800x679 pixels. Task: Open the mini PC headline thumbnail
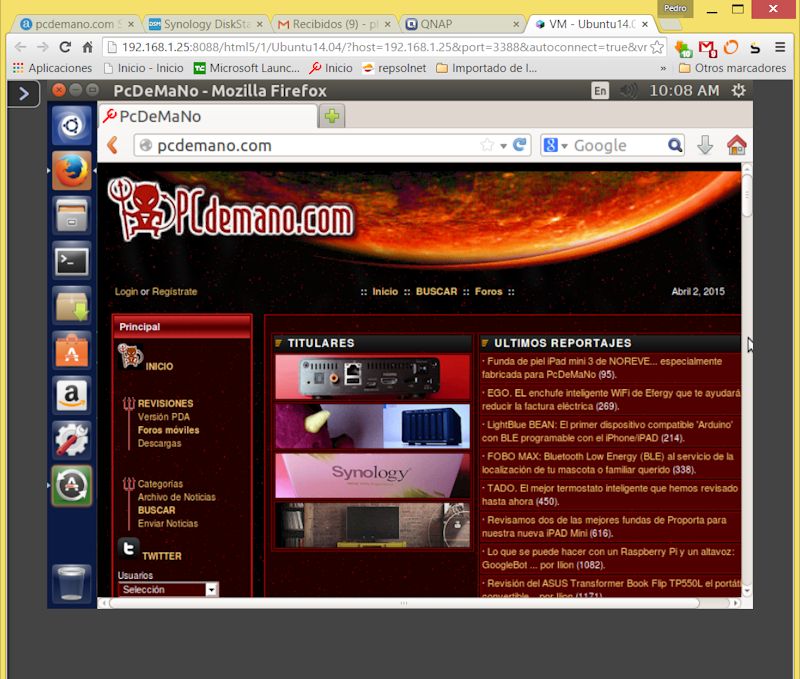[x=372, y=377]
